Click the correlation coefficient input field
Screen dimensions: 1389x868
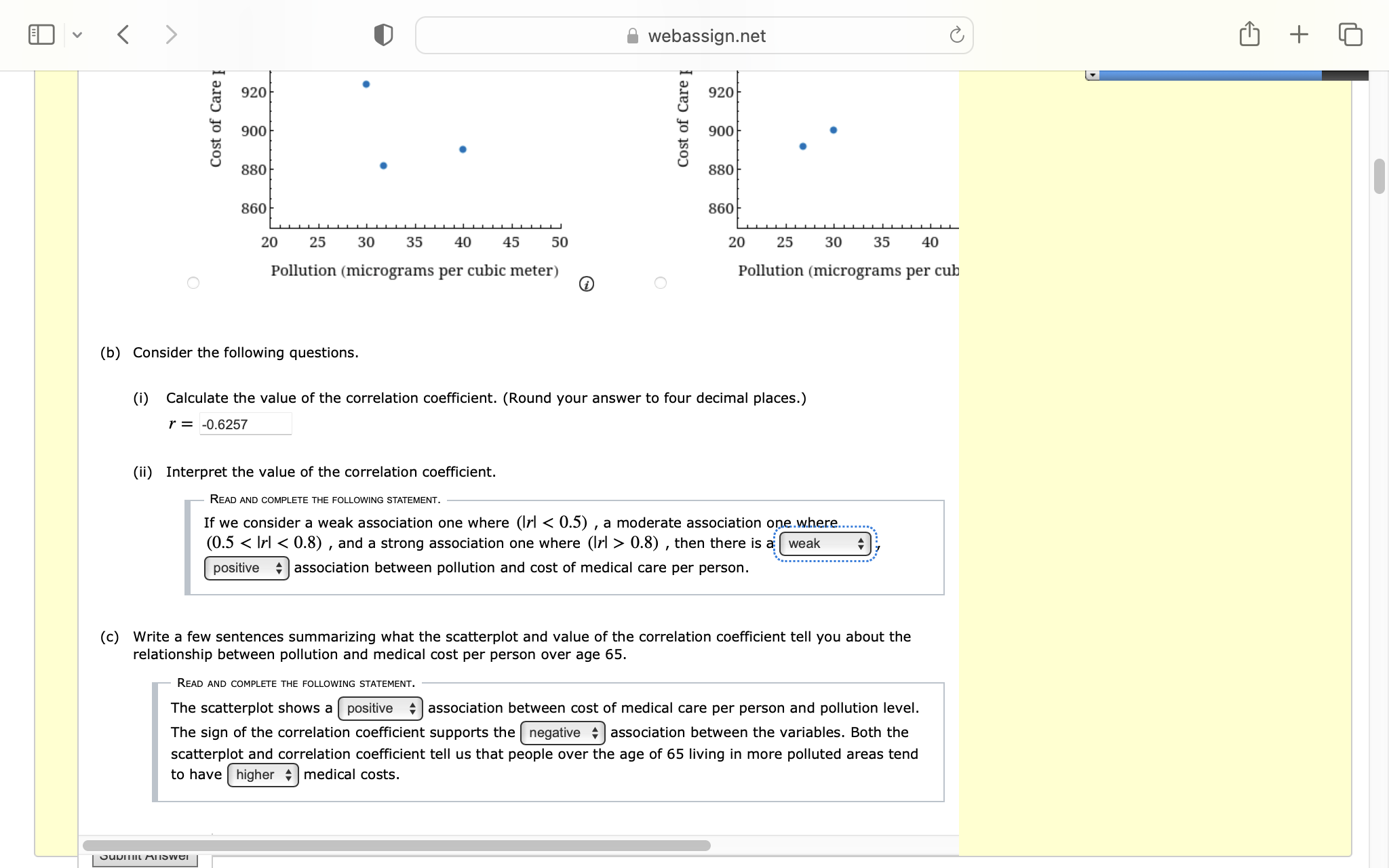click(246, 423)
